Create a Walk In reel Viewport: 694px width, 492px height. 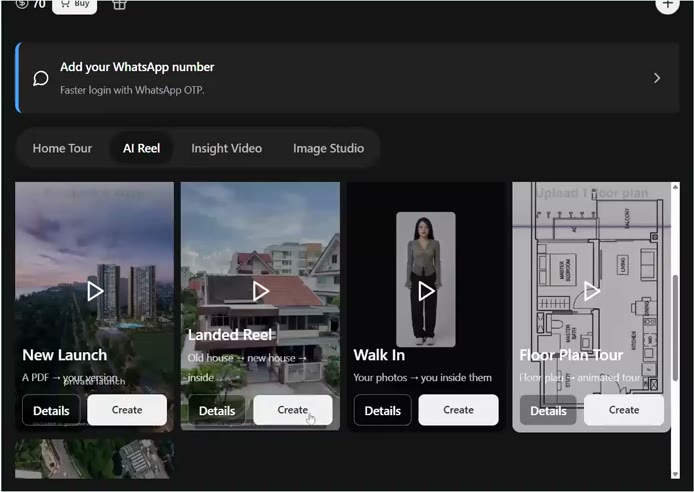459,410
